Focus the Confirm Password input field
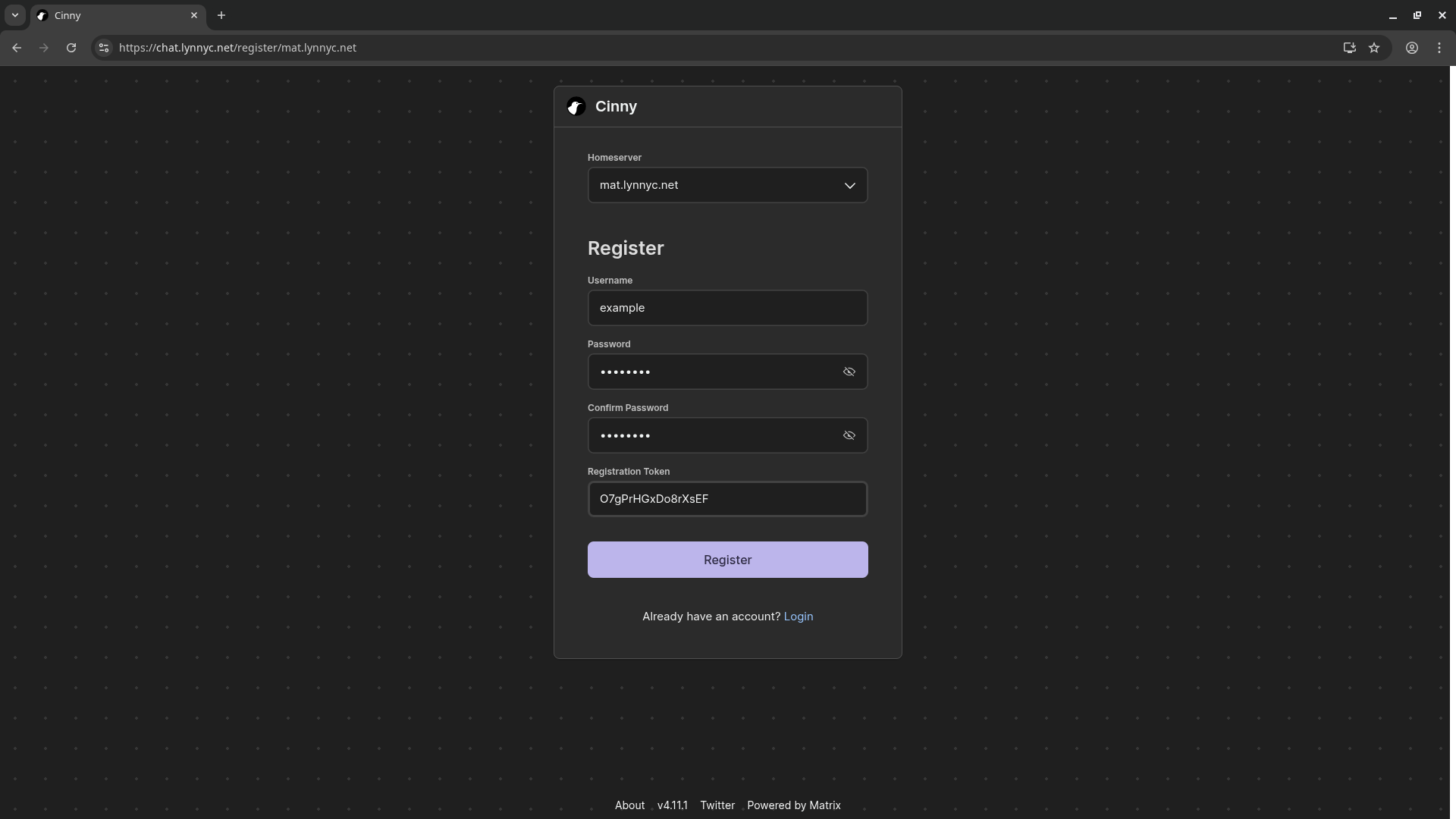This screenshot has width=1456, height=819. coord(728,435)
